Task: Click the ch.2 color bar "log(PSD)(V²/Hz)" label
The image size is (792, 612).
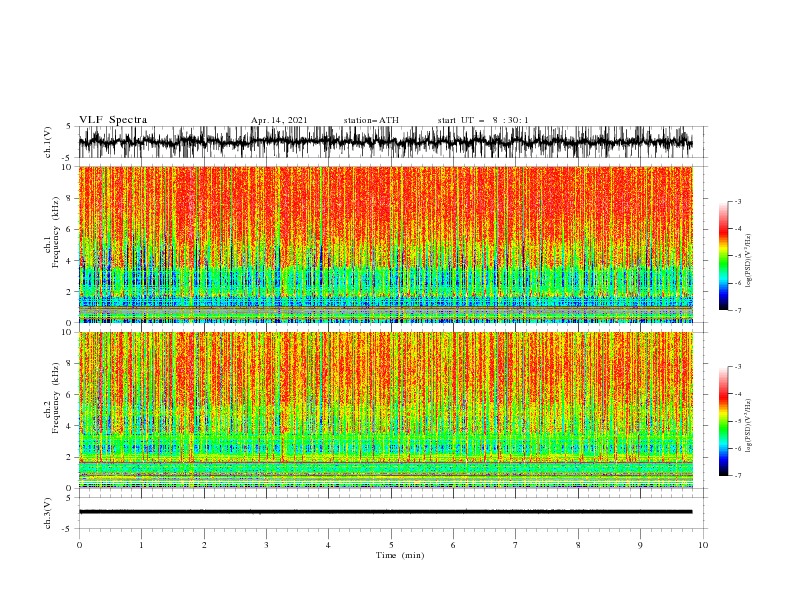Action: click(x=749, y=426)
